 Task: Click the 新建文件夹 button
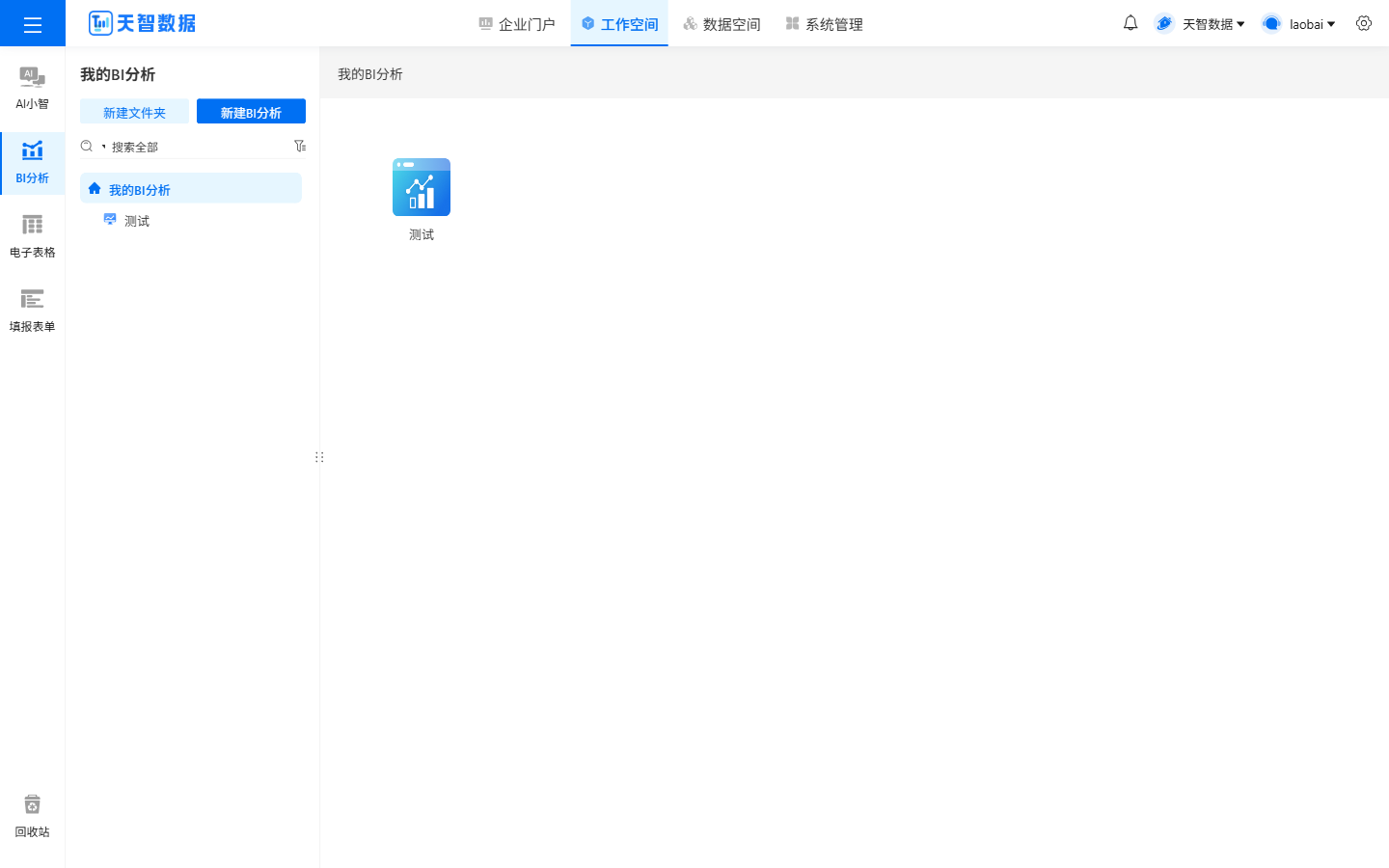[134, 112]
